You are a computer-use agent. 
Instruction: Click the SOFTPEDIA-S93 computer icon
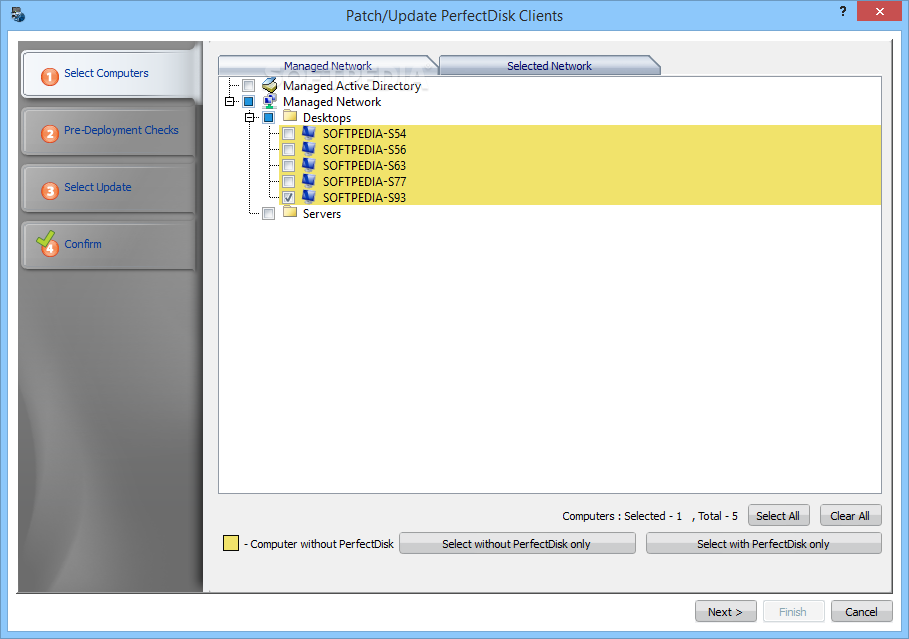[308, 197]
